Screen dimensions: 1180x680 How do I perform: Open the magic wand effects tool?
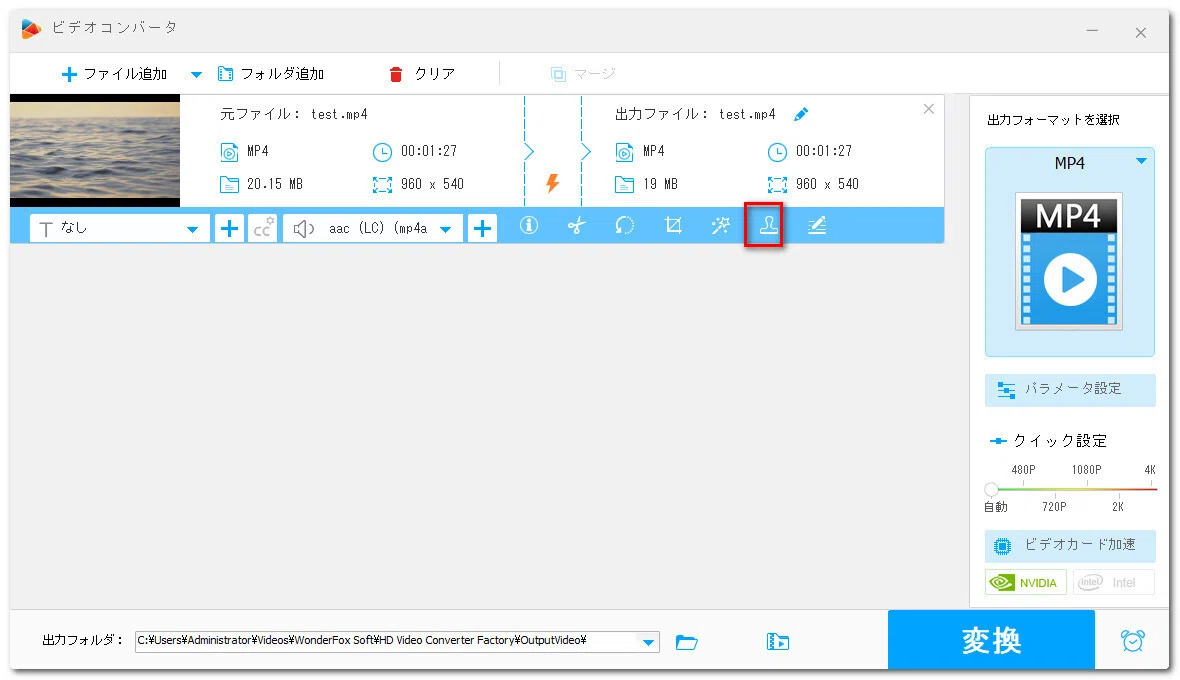click(x=721, y=226)
